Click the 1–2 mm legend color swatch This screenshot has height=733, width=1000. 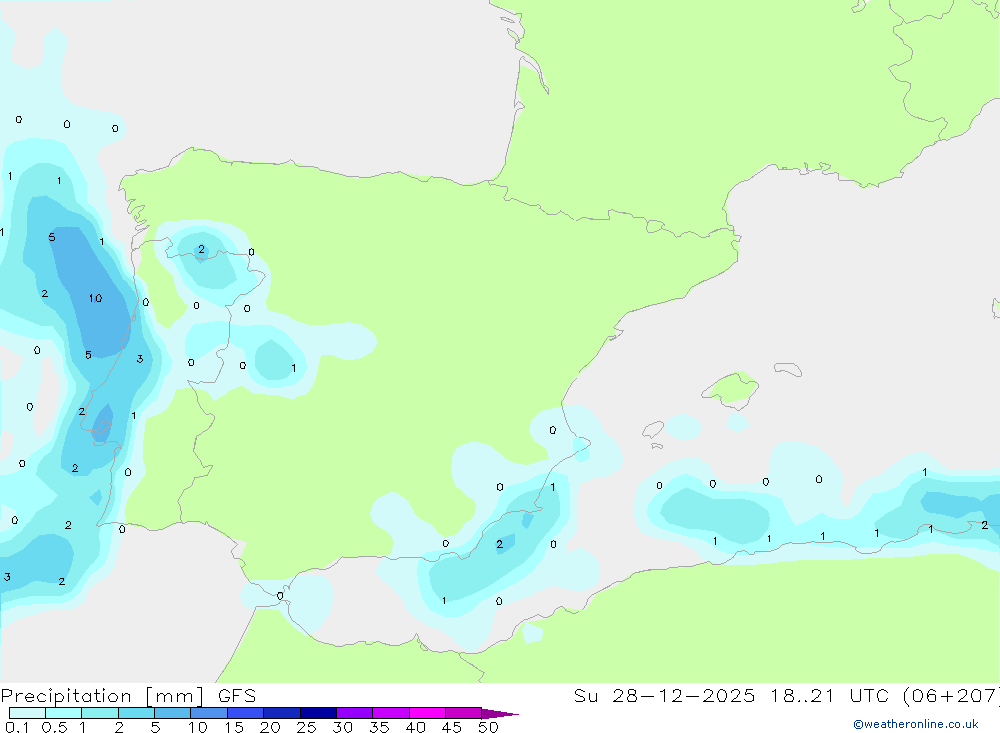point(99,713)
